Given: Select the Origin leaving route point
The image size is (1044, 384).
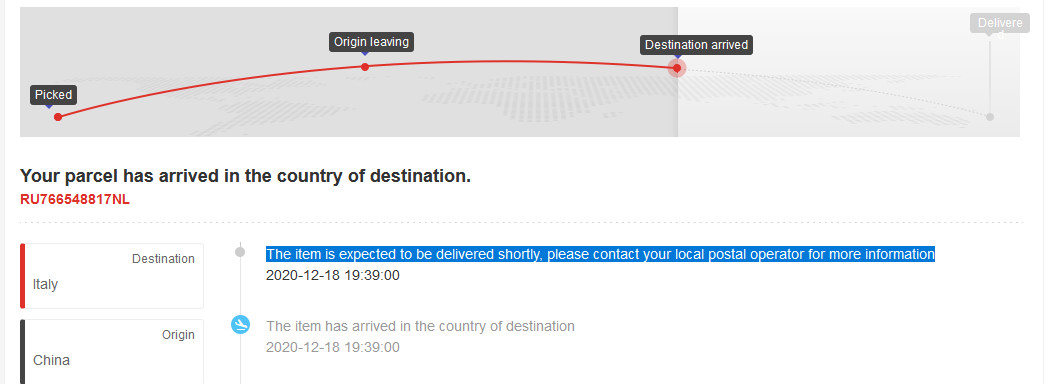Looking at the screenshot, I should pyautogui.click(x=365, y=67).
